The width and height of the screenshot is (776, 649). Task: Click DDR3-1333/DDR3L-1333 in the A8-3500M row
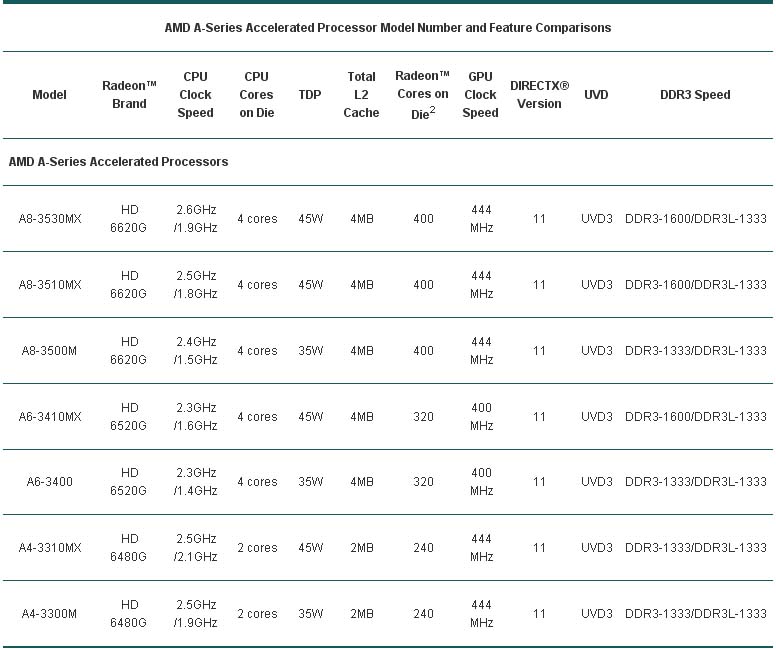[x=696, y=350]
